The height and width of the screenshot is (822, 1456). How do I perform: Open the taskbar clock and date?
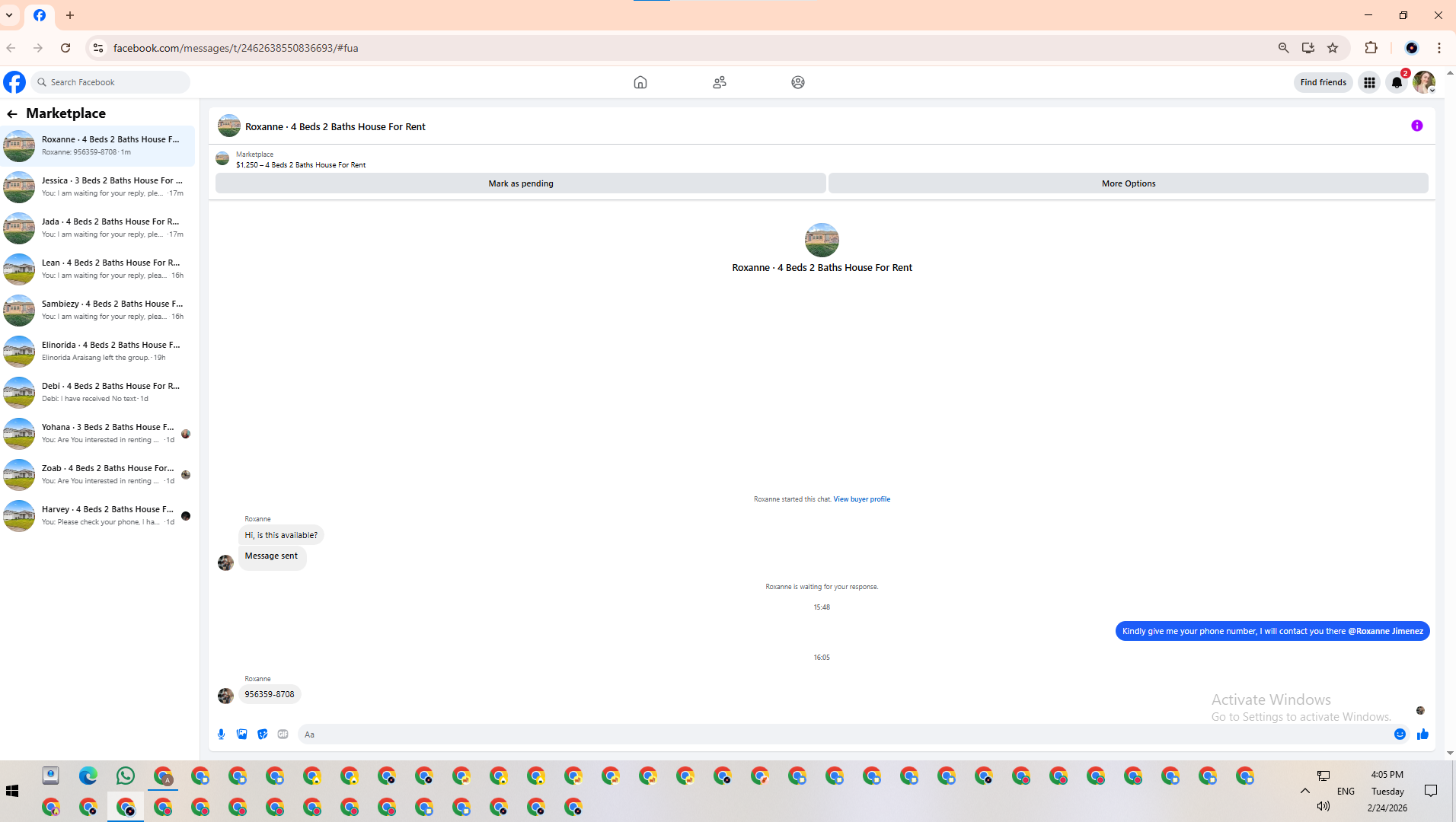(x=1387, y=792)
